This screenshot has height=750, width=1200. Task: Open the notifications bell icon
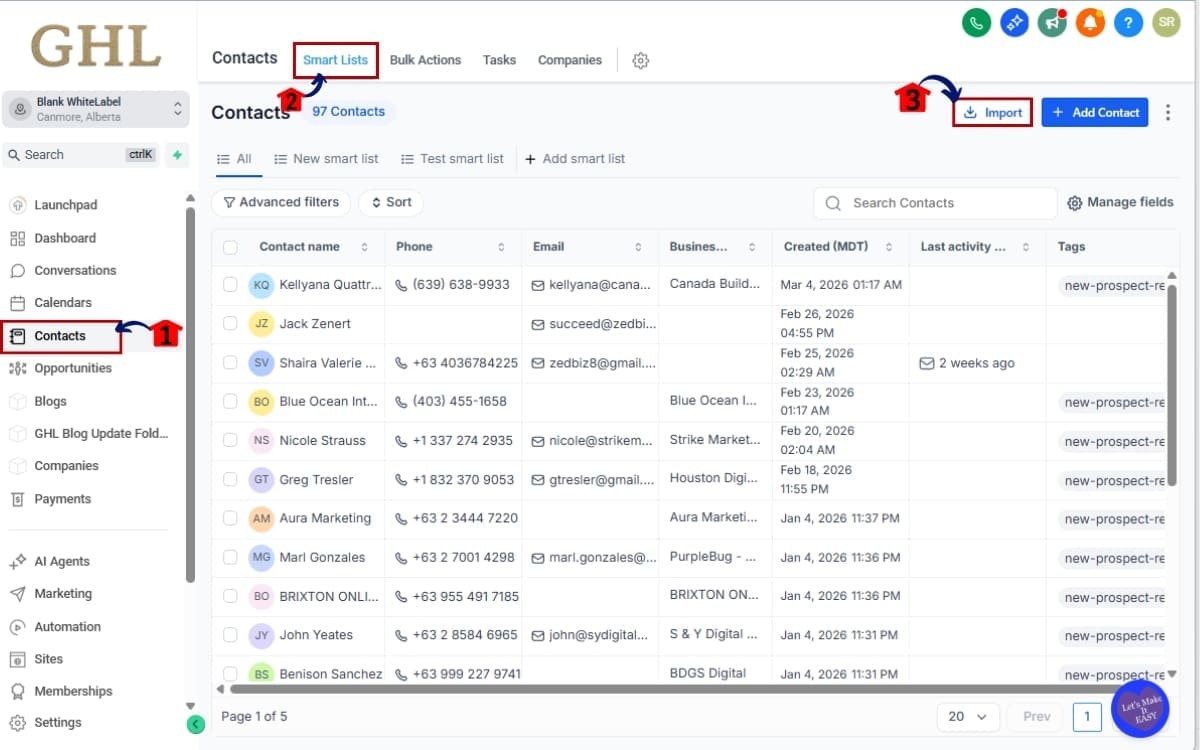click(x=1090, y=21)
